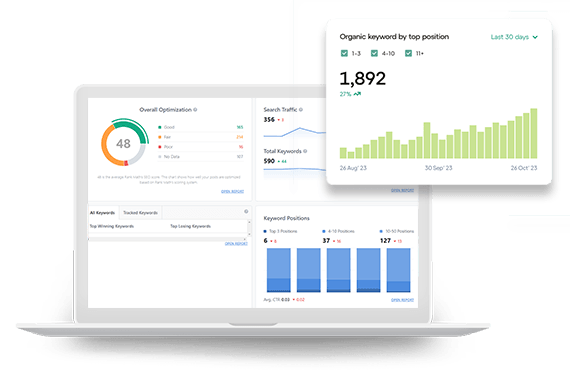Click the keywords list scrollbar down arrow
The width and height of the screenshot is (570, 380).
(x=249, y=235)
